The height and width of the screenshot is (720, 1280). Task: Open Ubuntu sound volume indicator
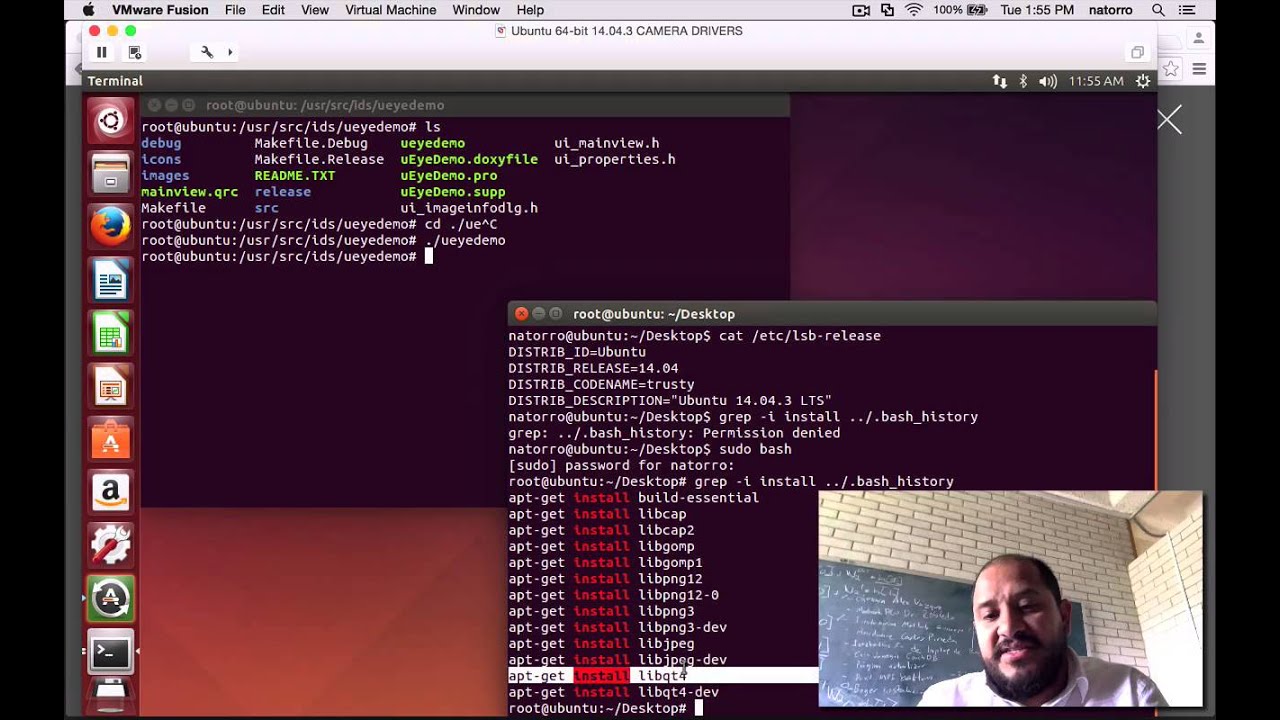tap(1048, 81)
